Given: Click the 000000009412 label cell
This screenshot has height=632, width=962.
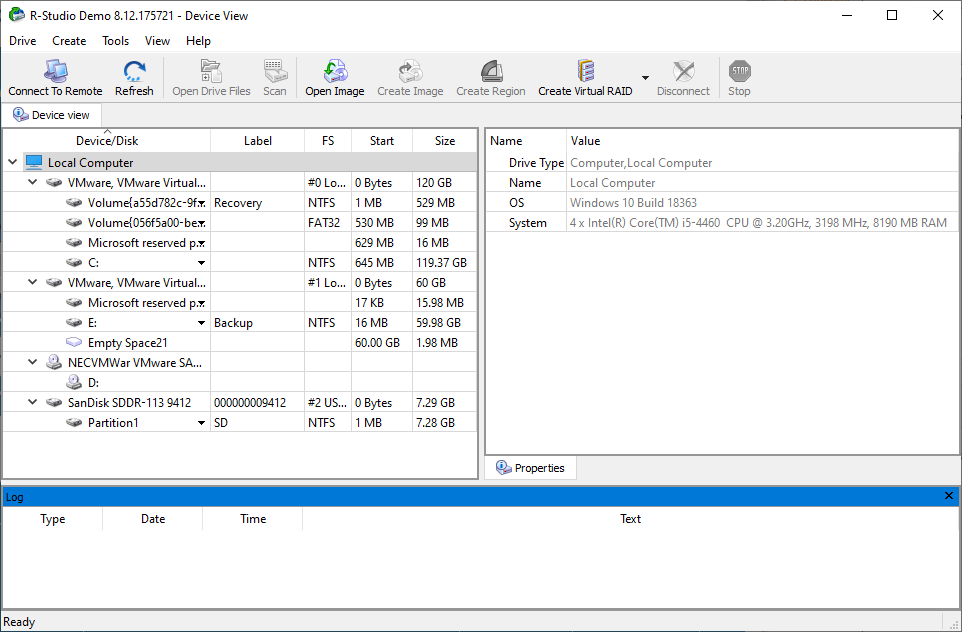Looking at the screenshot, I should (x=258, y=403).
